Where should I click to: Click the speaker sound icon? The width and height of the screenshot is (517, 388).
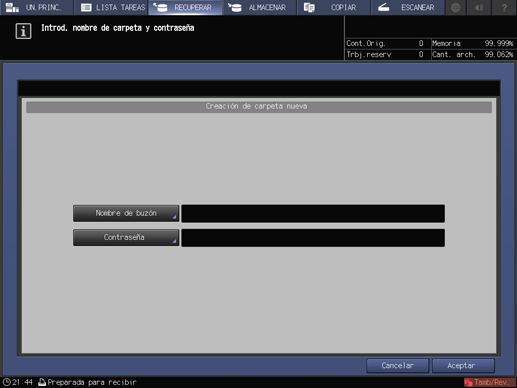point(479,7)
